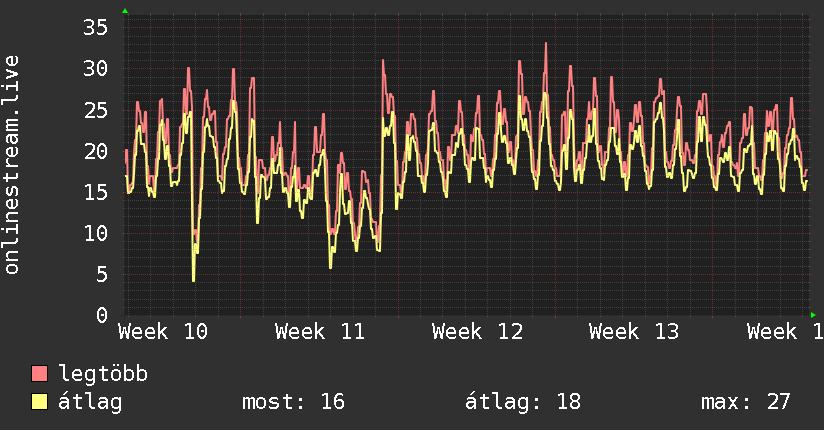Click the 'max: 27' value
Screen dimensions: 824x430
(x=746, y=402)
